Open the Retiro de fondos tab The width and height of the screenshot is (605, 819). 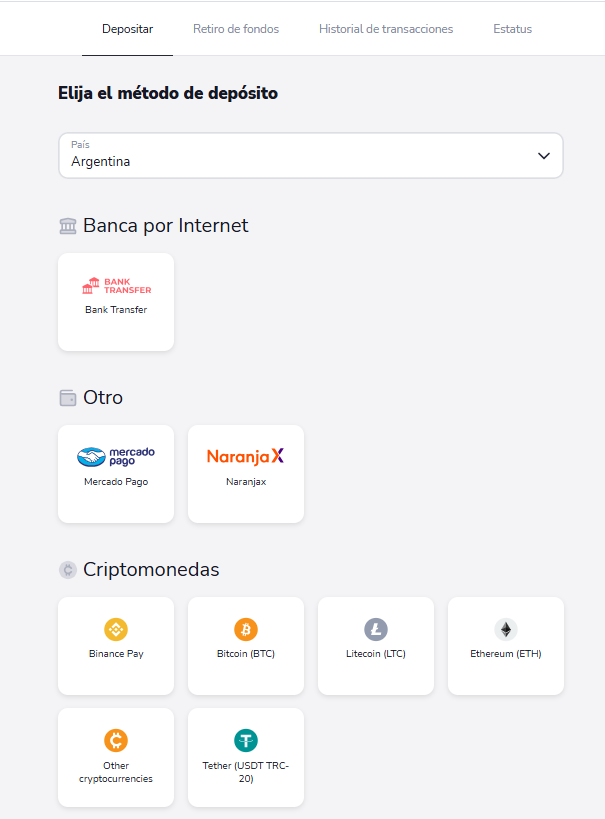[236, 29]
